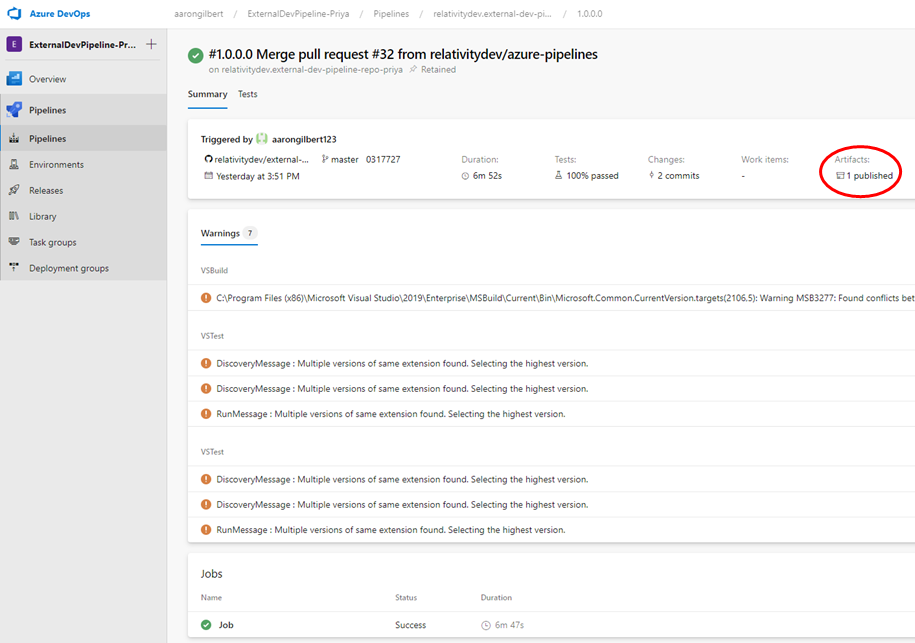Click the 1.0.0.0 breadcrumb
Screen dimensions: 915x643
tap(589, 13)
